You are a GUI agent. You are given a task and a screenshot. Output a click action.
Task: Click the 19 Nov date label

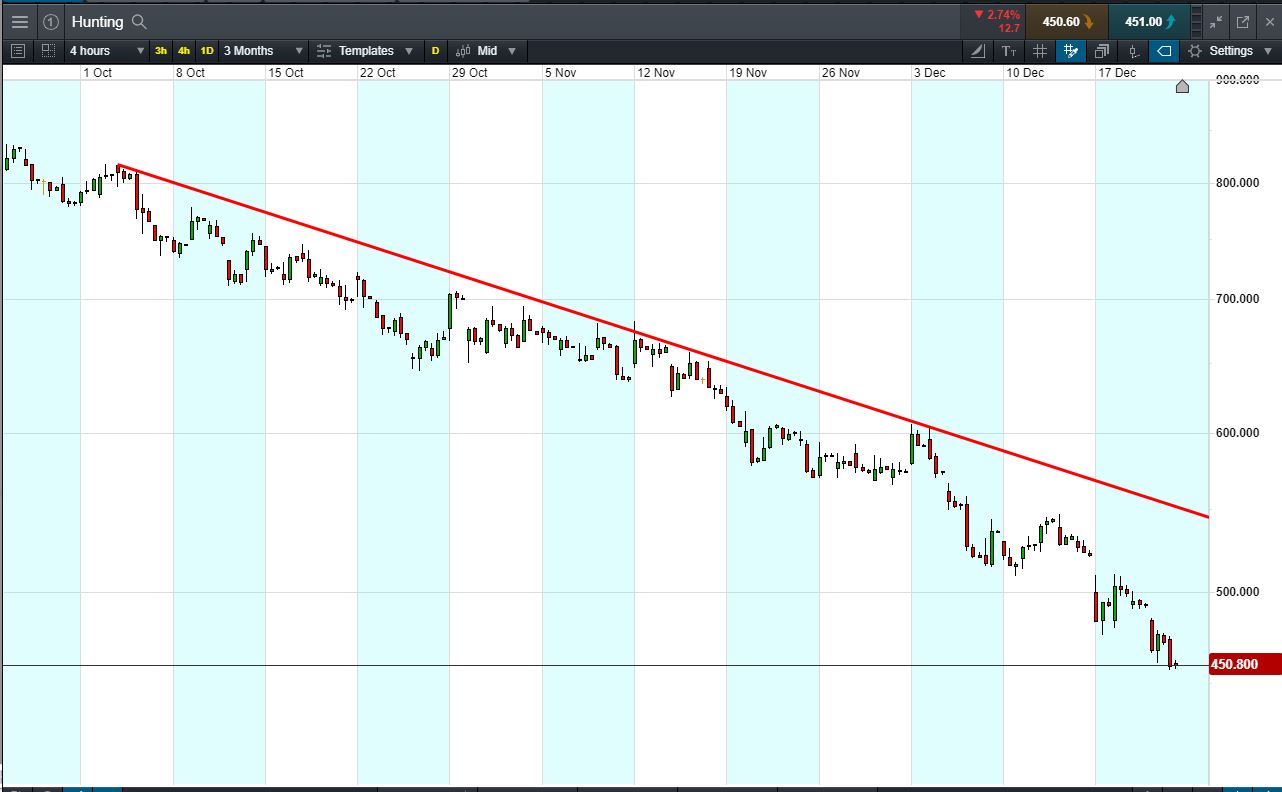(748, 73)
